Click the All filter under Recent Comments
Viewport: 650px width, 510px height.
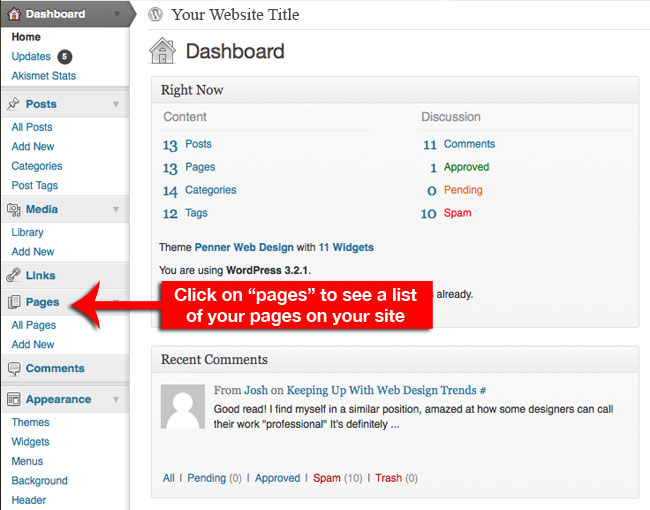click(x=169, y=478)
